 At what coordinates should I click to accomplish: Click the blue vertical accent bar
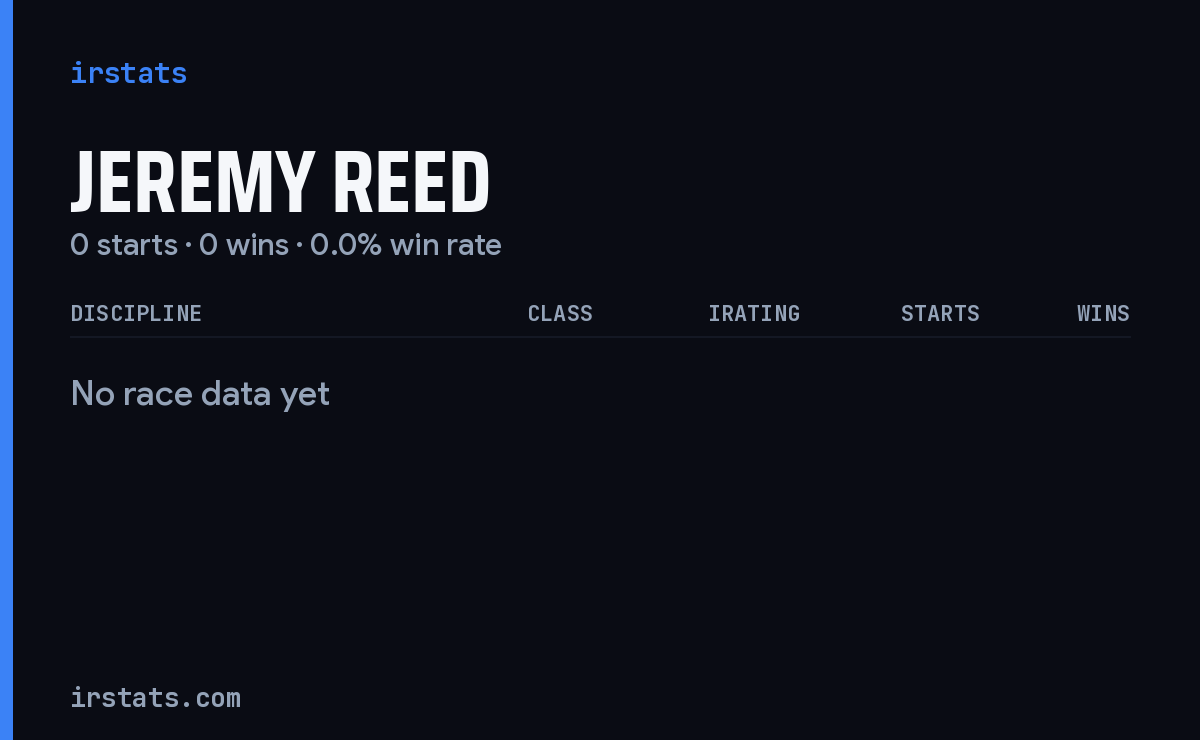6,370
